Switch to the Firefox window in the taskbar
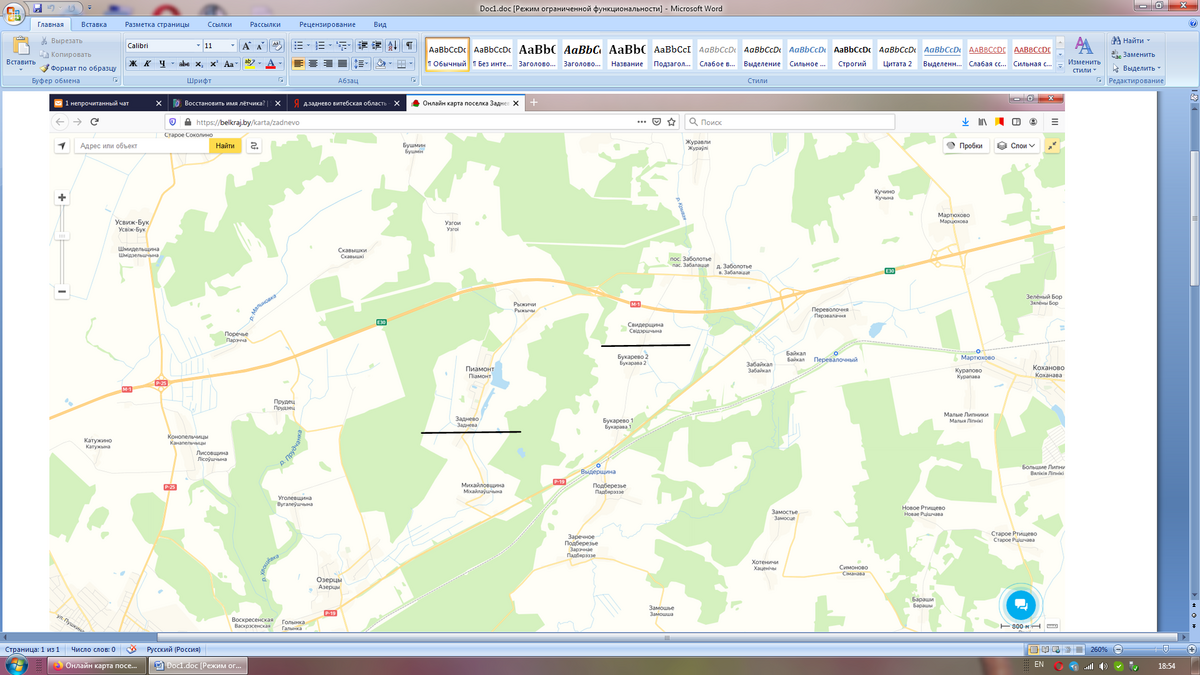 (x=95, y=666)
